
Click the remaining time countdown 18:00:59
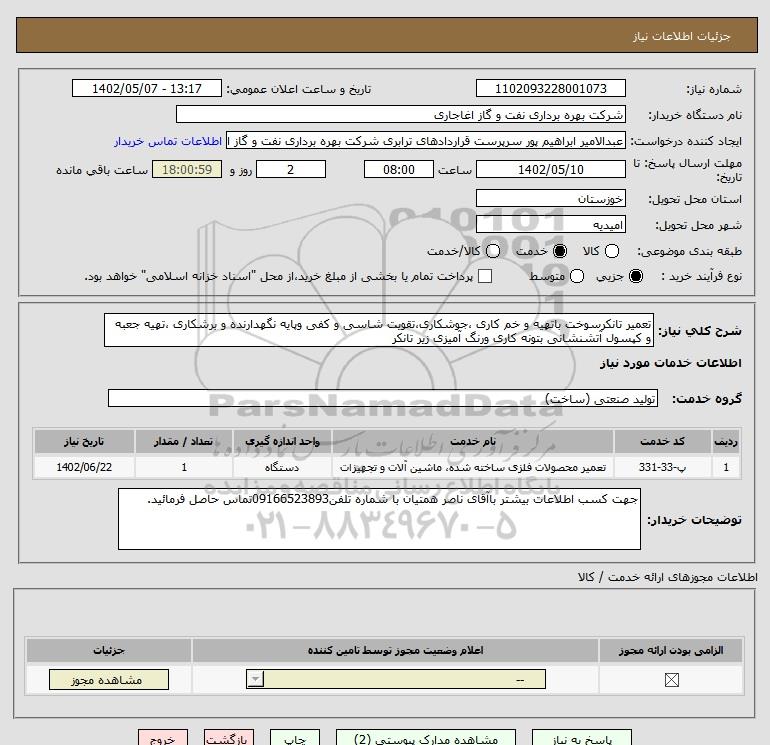(x=187, y=170)
